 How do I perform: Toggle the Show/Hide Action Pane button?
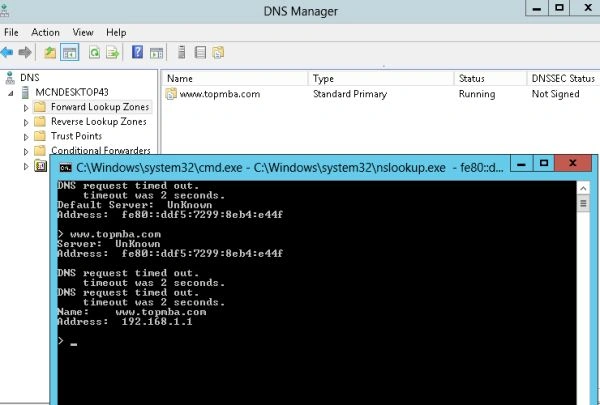pos(156,52)
